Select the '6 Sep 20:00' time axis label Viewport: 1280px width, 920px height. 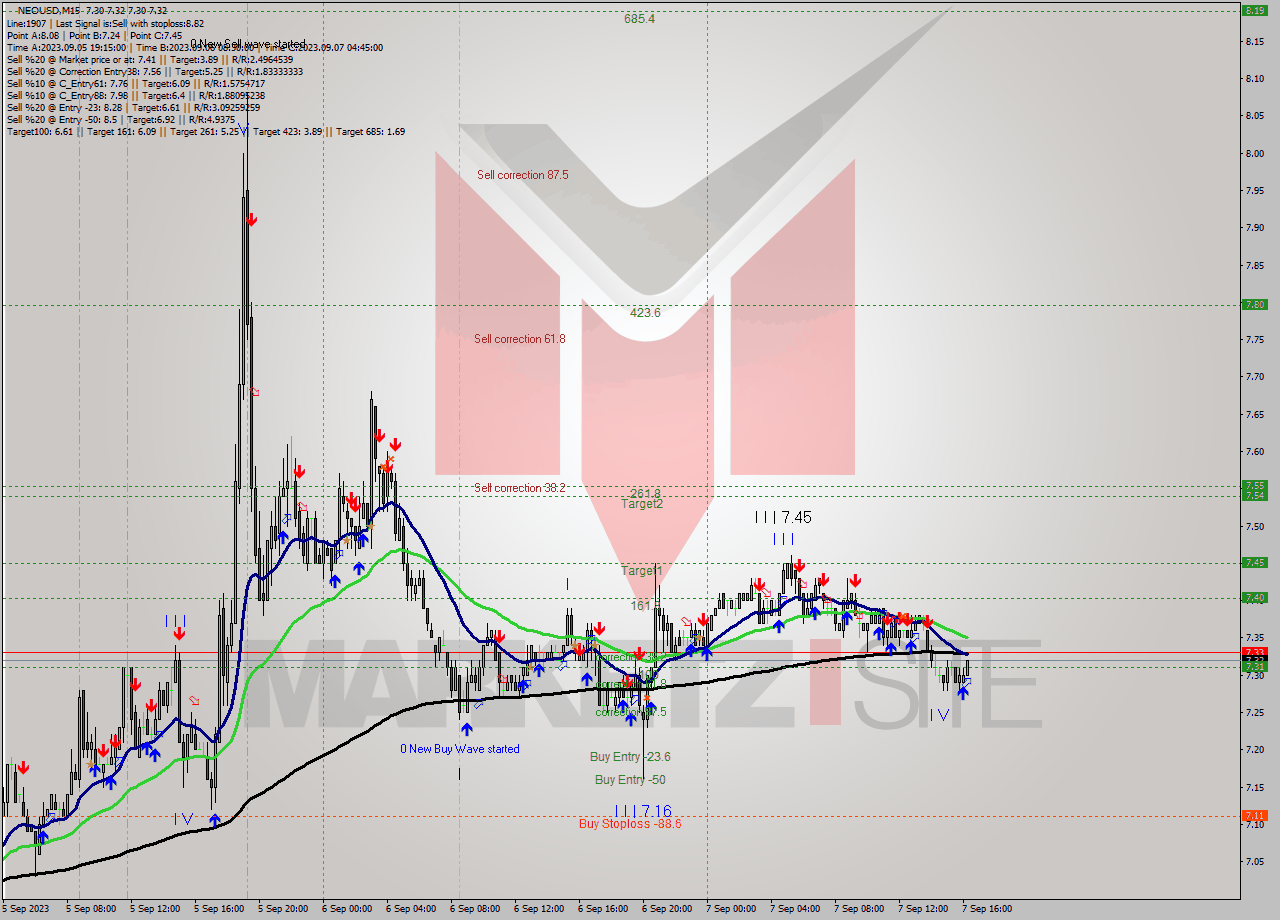pyautogui.click(x=669, y=909)
